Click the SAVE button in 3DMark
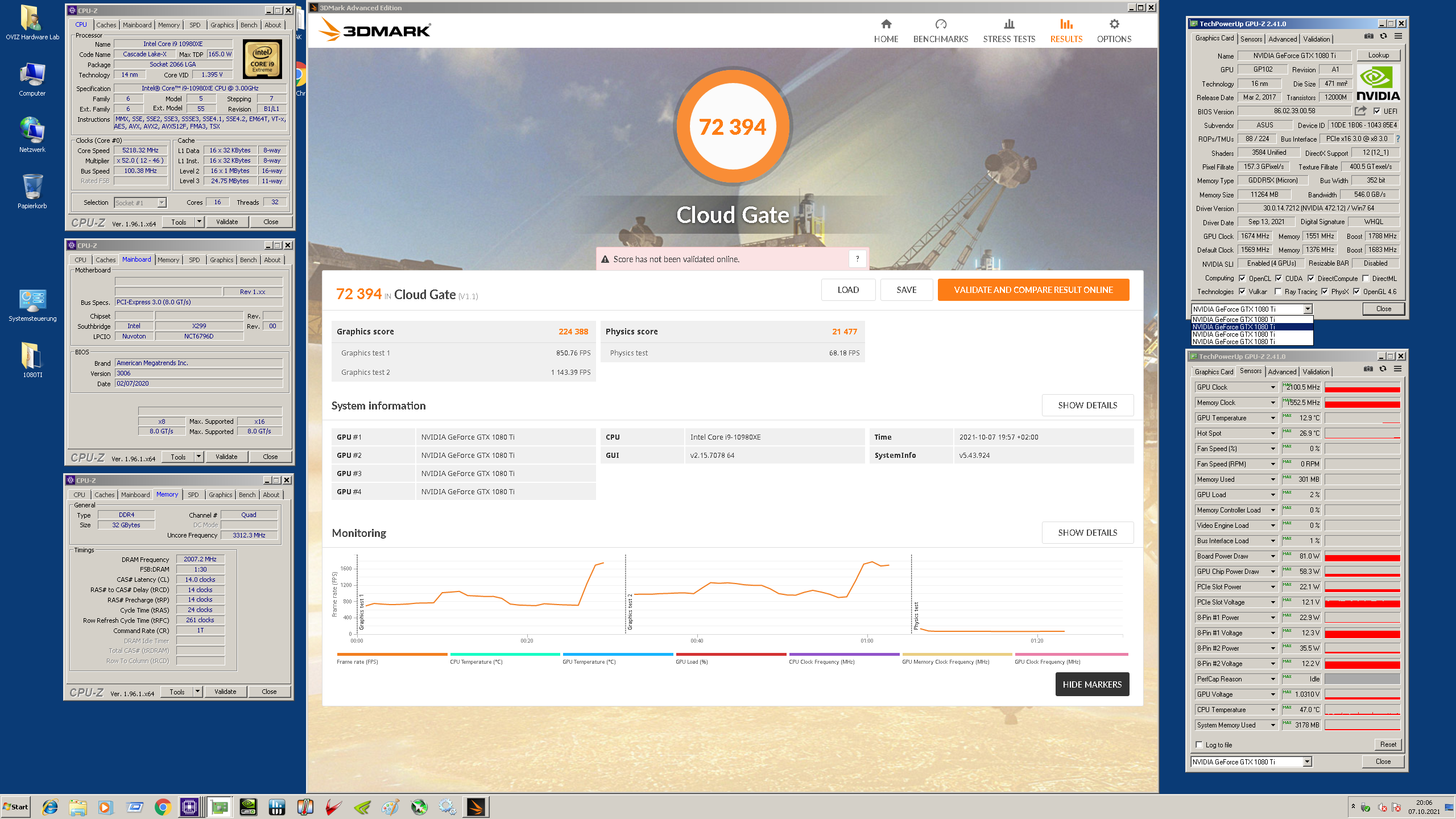 click(907, 289)
